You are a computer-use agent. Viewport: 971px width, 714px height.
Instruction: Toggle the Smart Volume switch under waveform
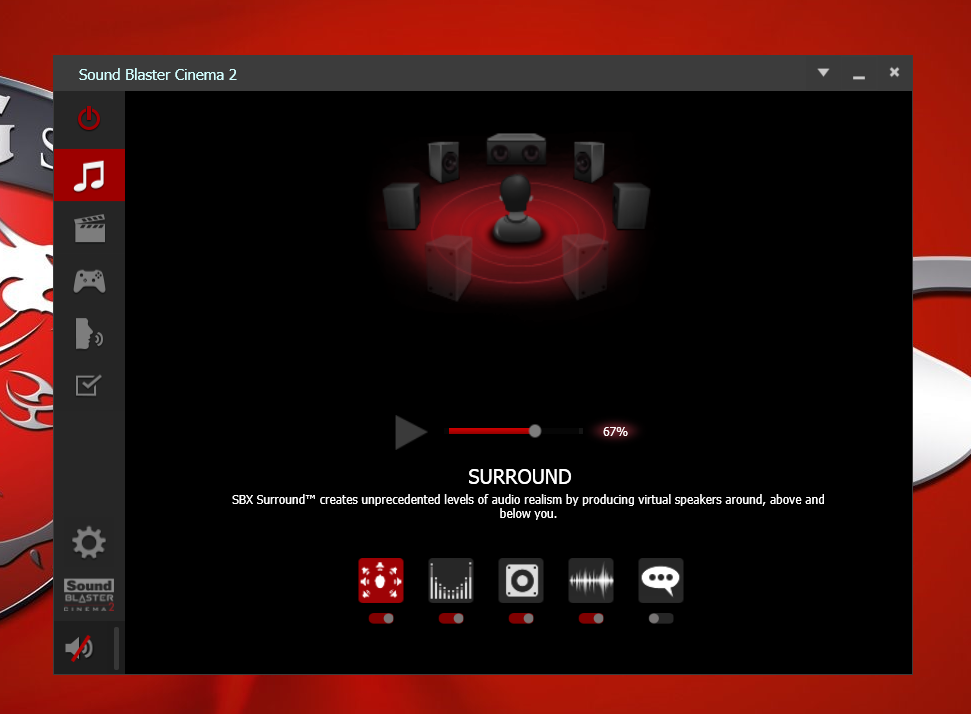(x=591, y=618)
